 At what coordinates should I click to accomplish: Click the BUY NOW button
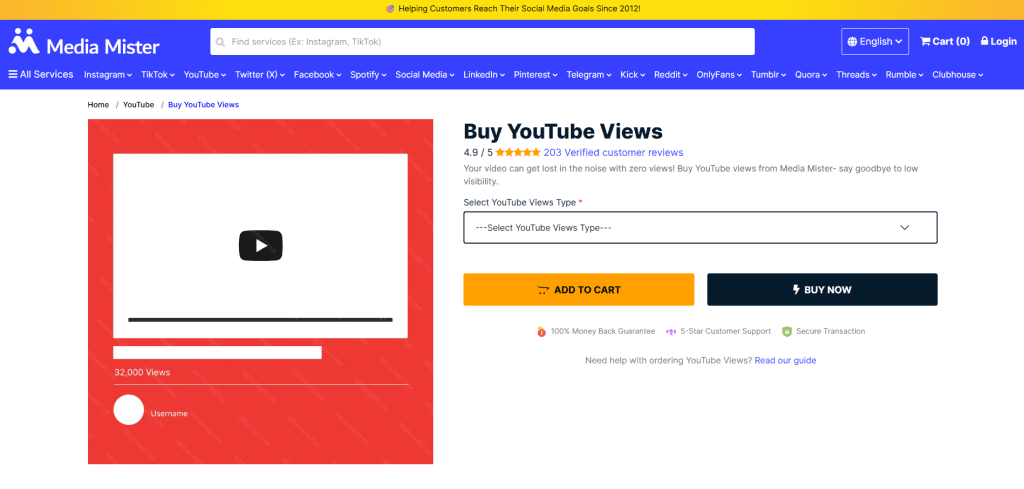pyautogui.click(x=822, y=289)
